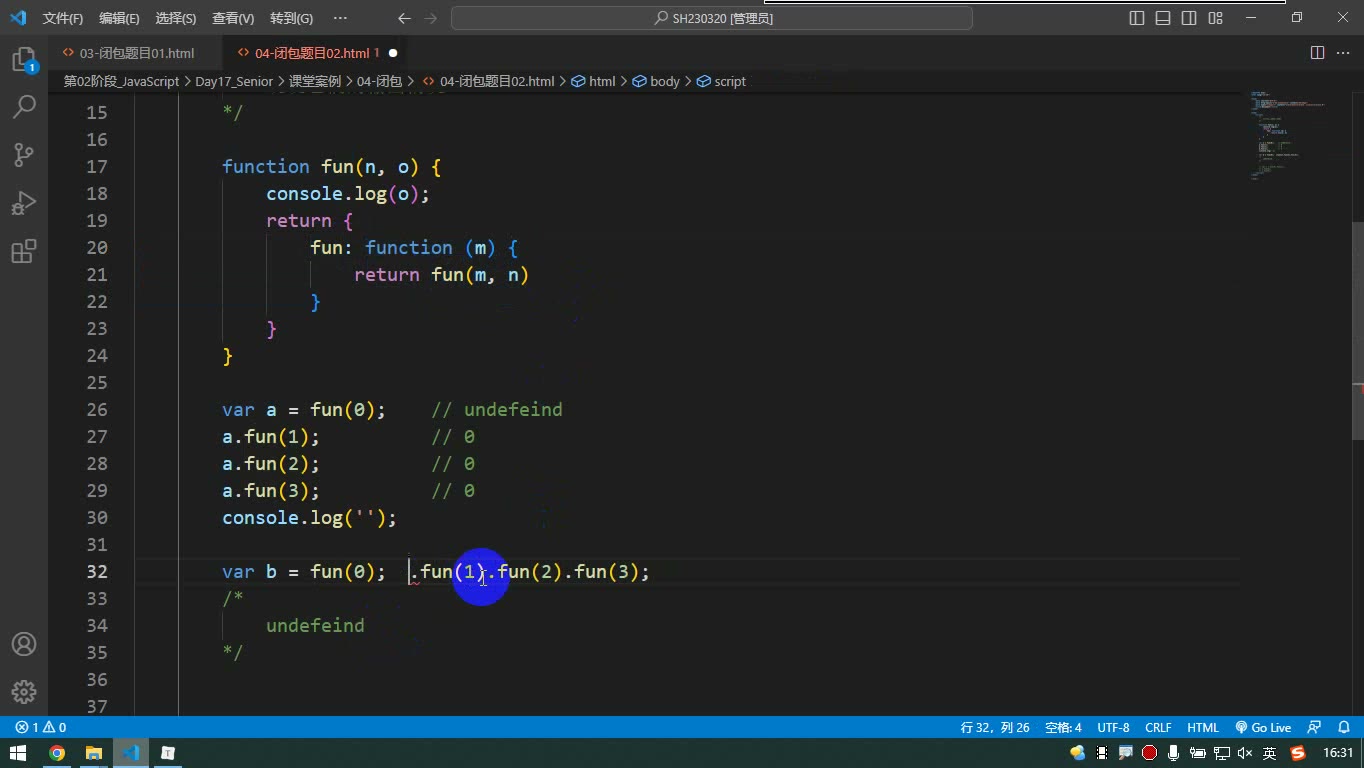Expand the hidden menus ellipsis in menu bar
This screenshot has height=768, width=1364.
click(x=340, y=18)
